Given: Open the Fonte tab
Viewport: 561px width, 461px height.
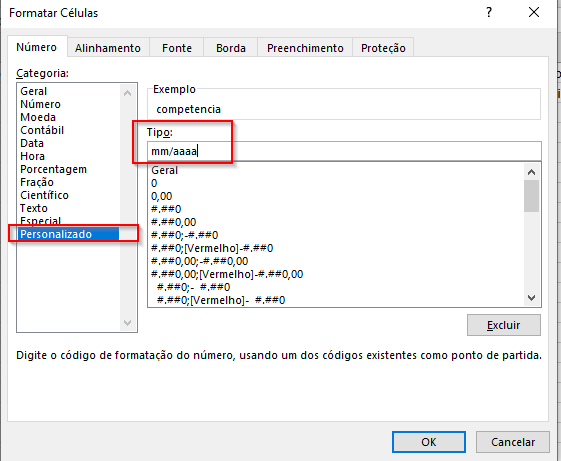Looking at the screenshot, I should pos(177,48).
